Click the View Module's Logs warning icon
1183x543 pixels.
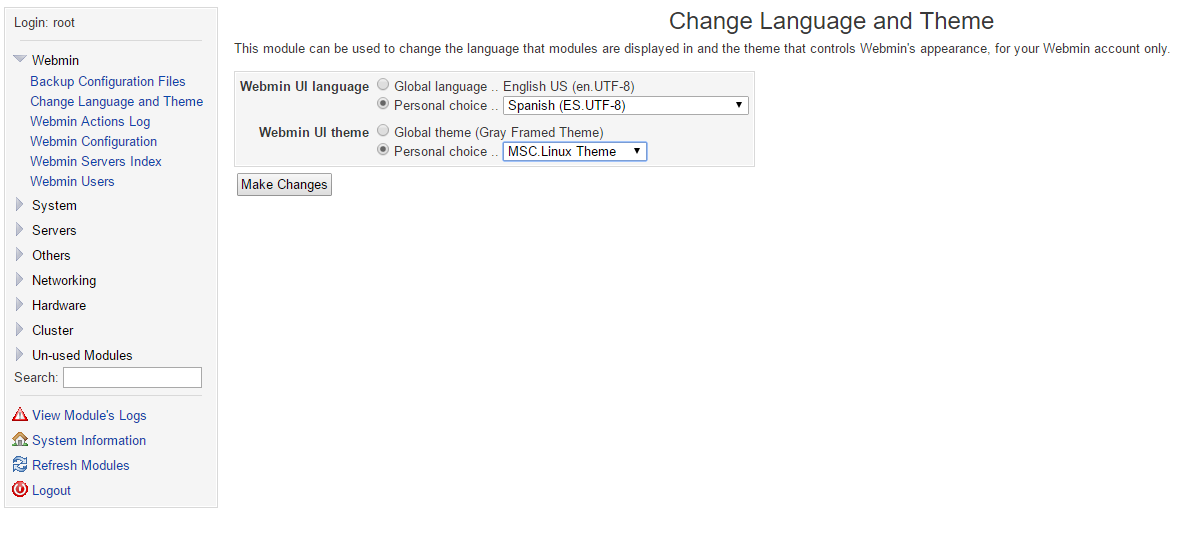[20, 415]
